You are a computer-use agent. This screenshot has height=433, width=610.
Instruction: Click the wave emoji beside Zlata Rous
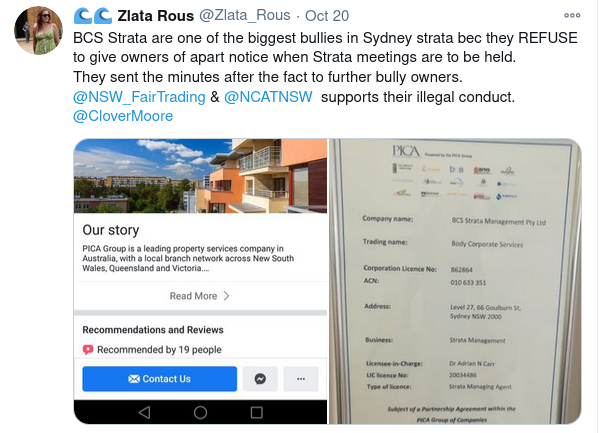tap(96, 16)
